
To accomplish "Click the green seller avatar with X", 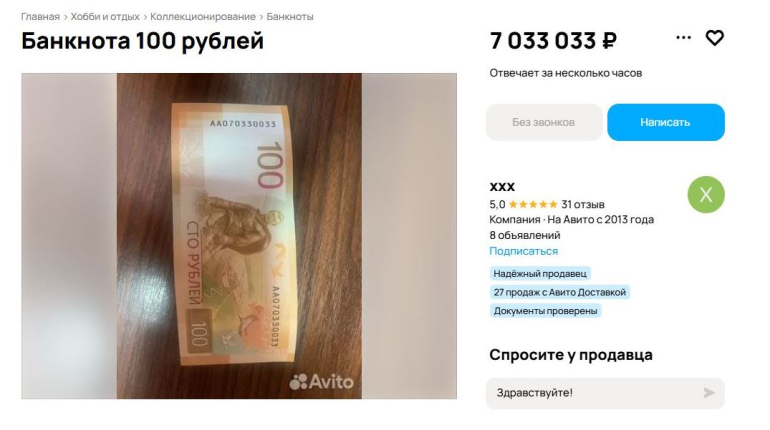I will (706, 194).
